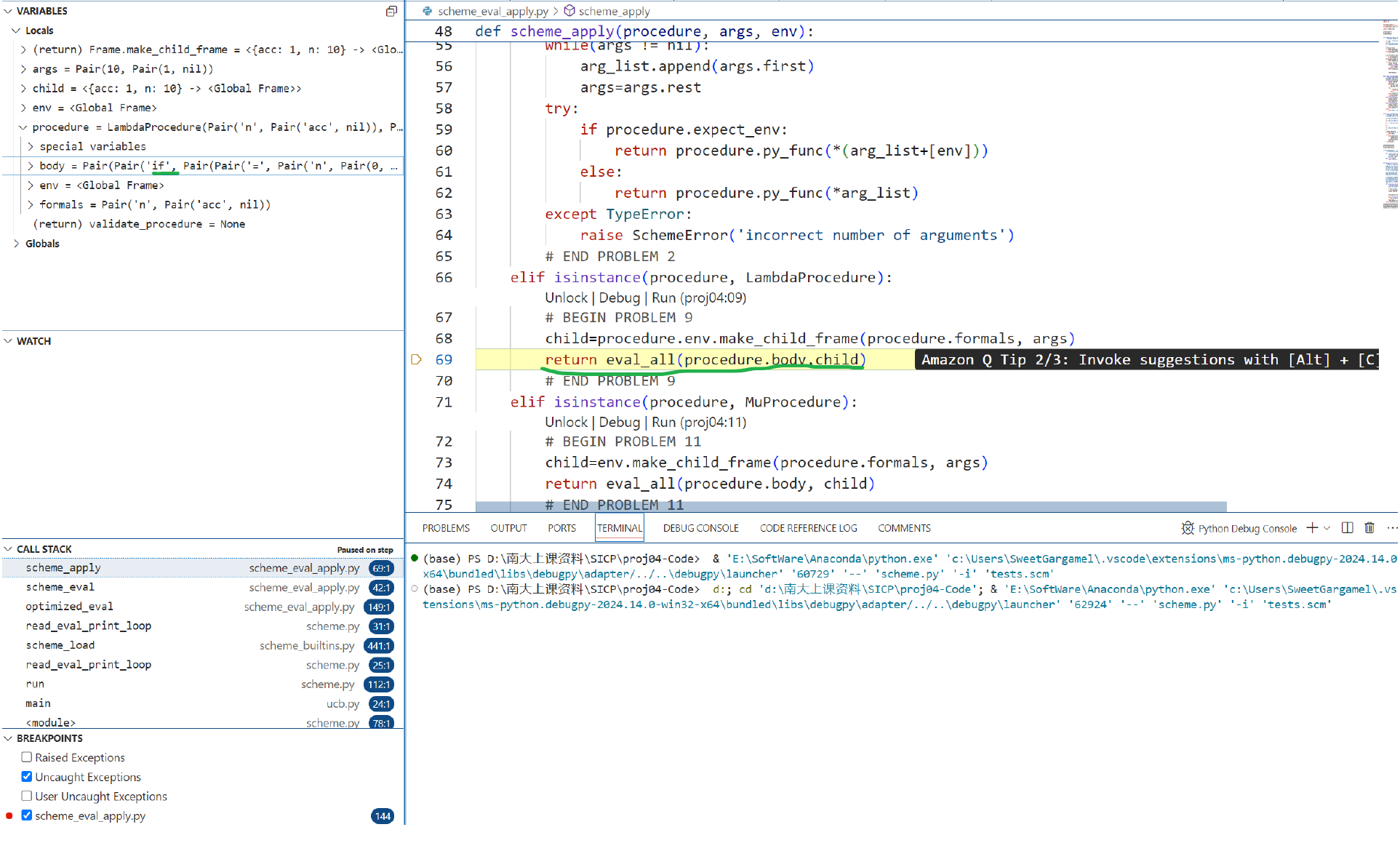Image resolution: width=1400 pixels, height=851 pixels.
Task: Collapse all variables with panel icon
Action: click(391, 11)
